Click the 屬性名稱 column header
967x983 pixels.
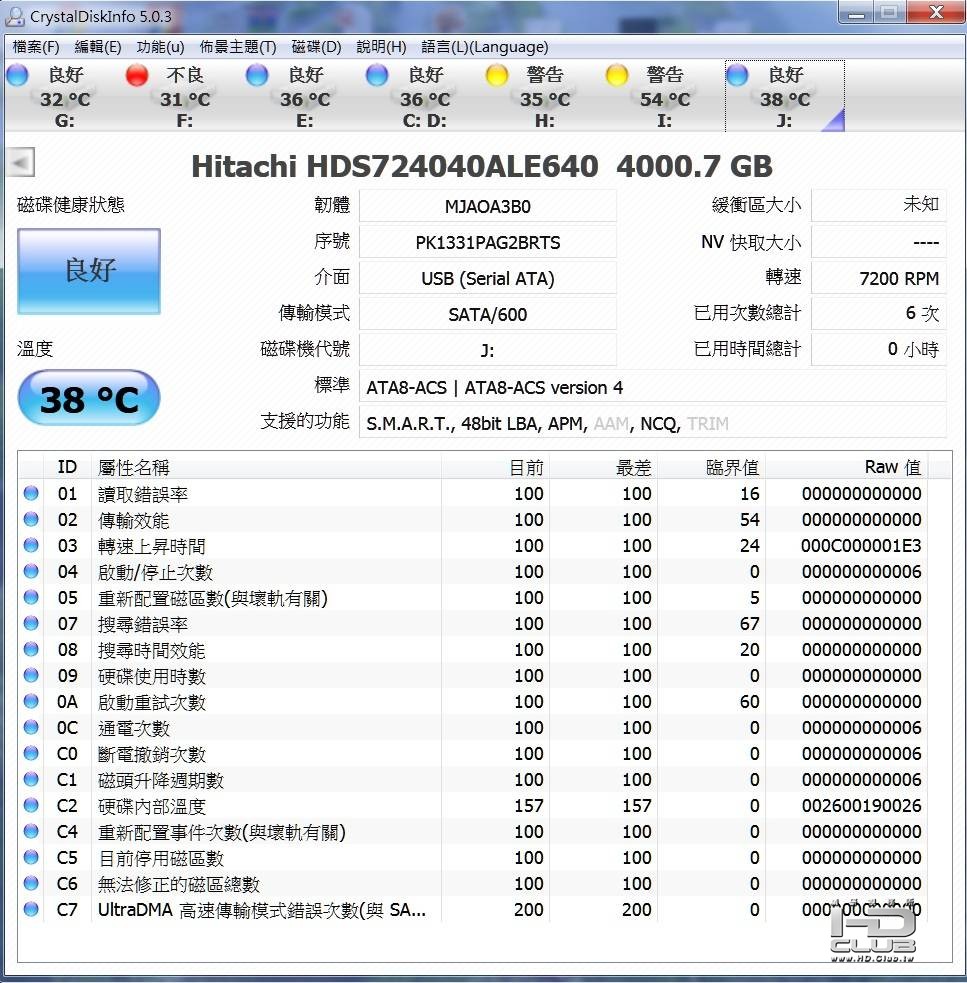coord(267,467)
